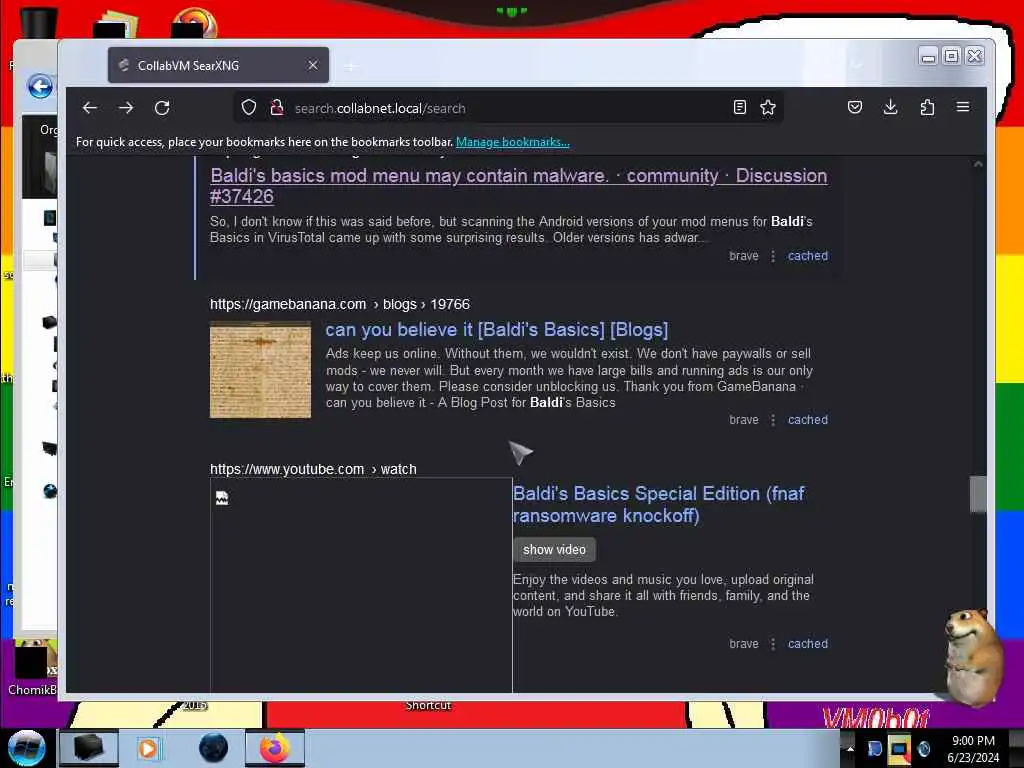
Task: Expand options dots for YouTube result
Action: (x=773, y=644)
